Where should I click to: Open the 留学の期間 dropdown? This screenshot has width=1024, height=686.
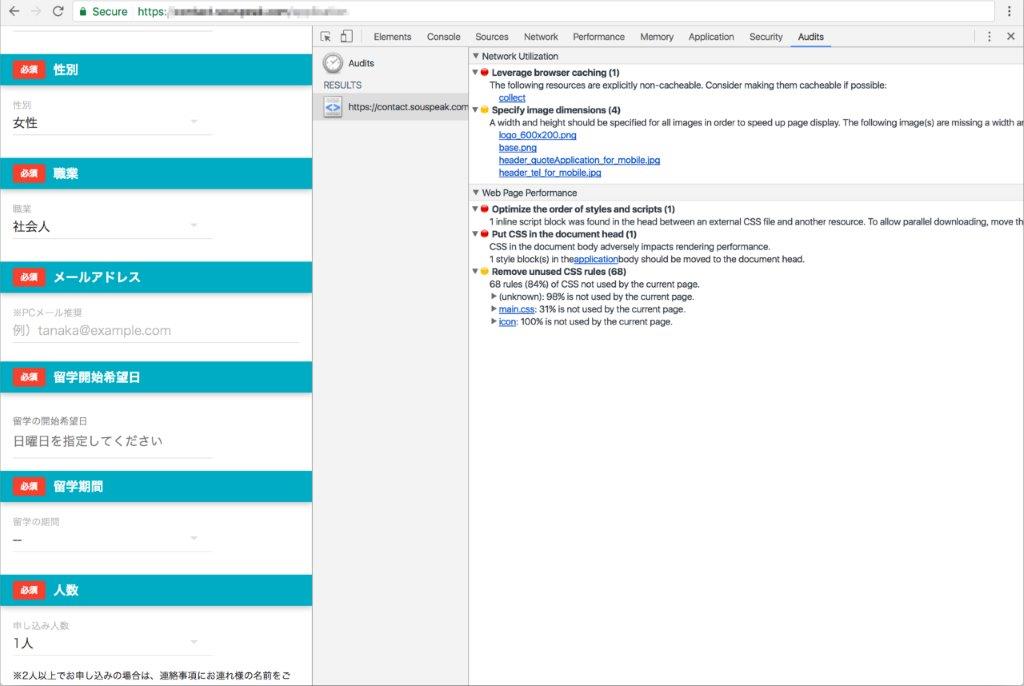pos(112,538)
